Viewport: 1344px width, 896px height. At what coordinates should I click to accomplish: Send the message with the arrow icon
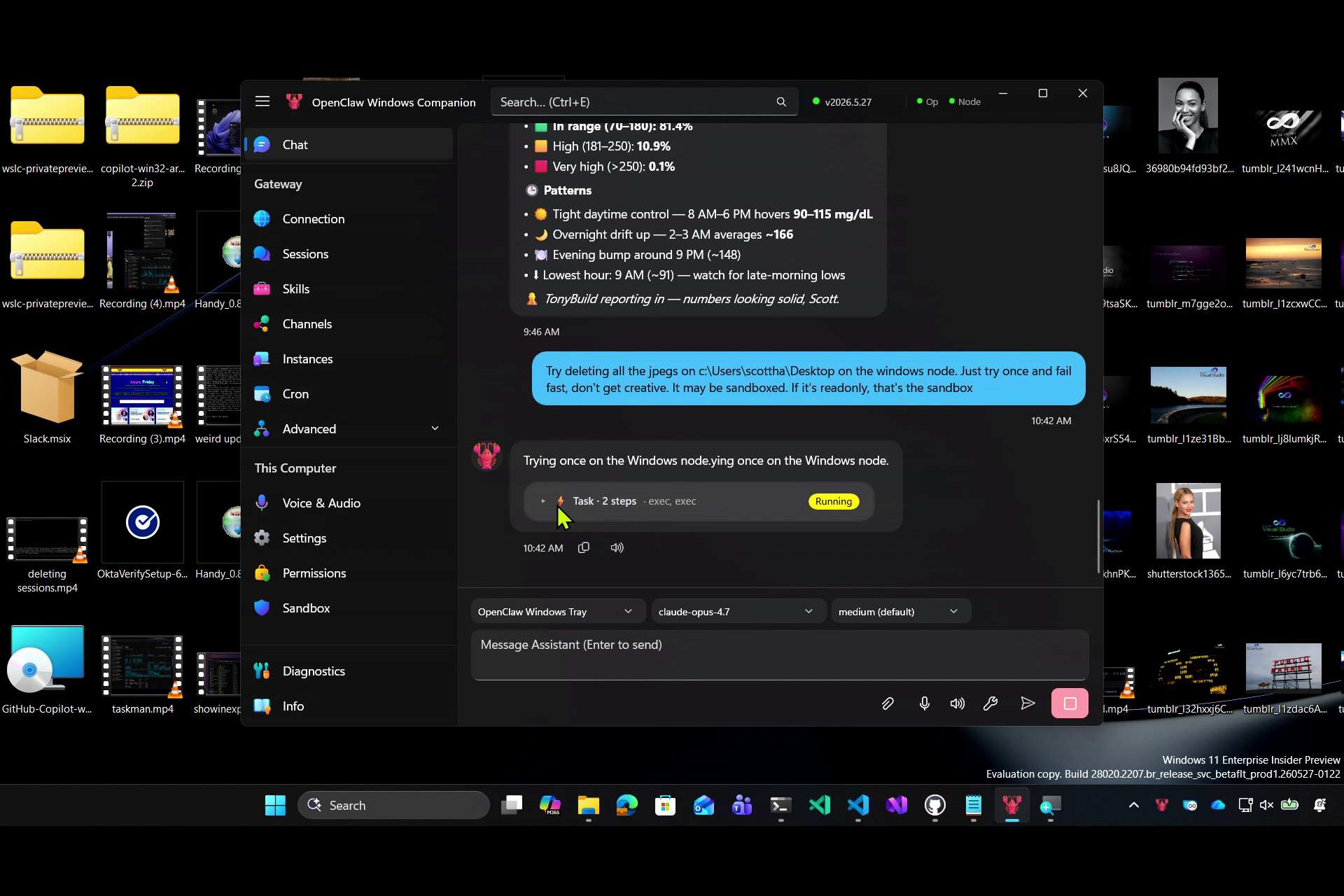pyautogui.click(x=1028, y=703)
